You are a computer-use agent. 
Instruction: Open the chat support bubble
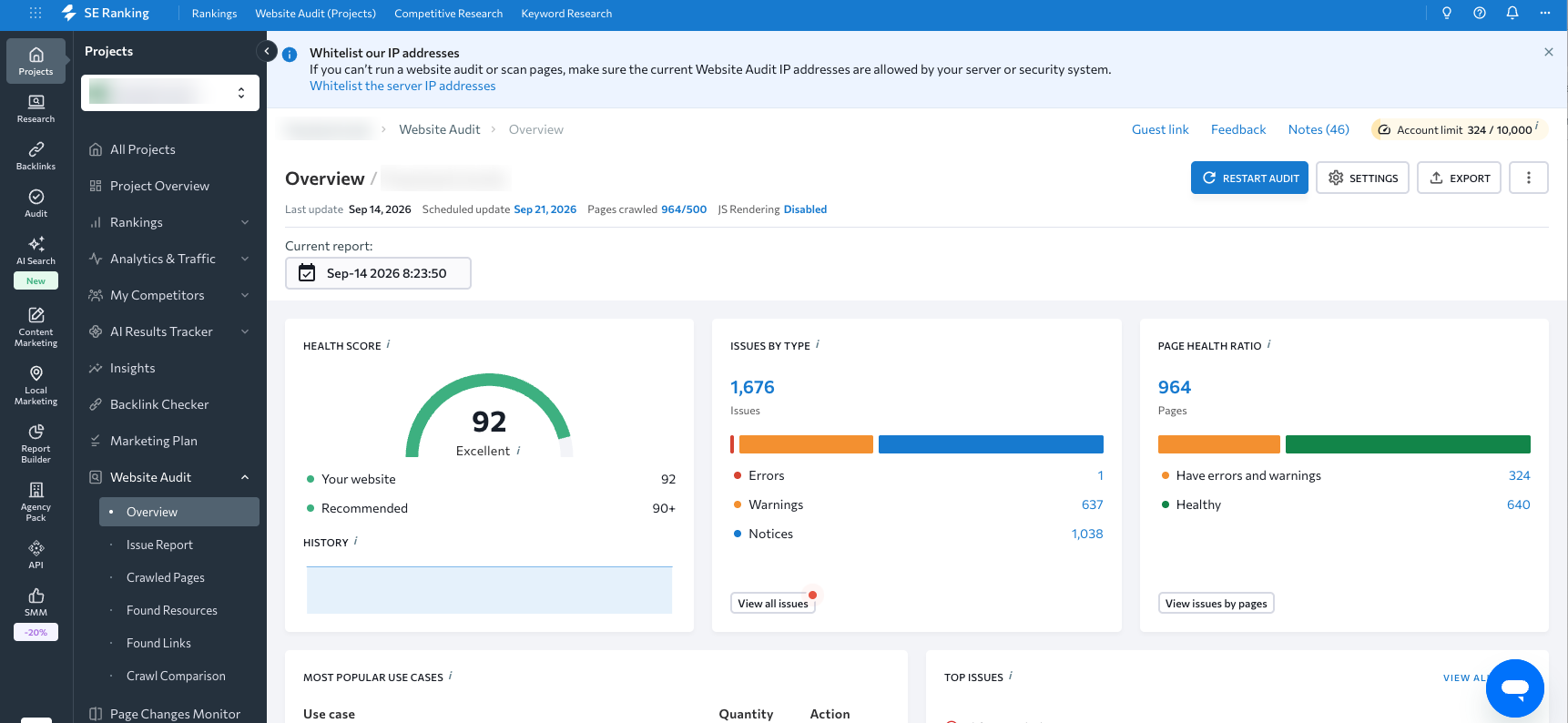1514,688
